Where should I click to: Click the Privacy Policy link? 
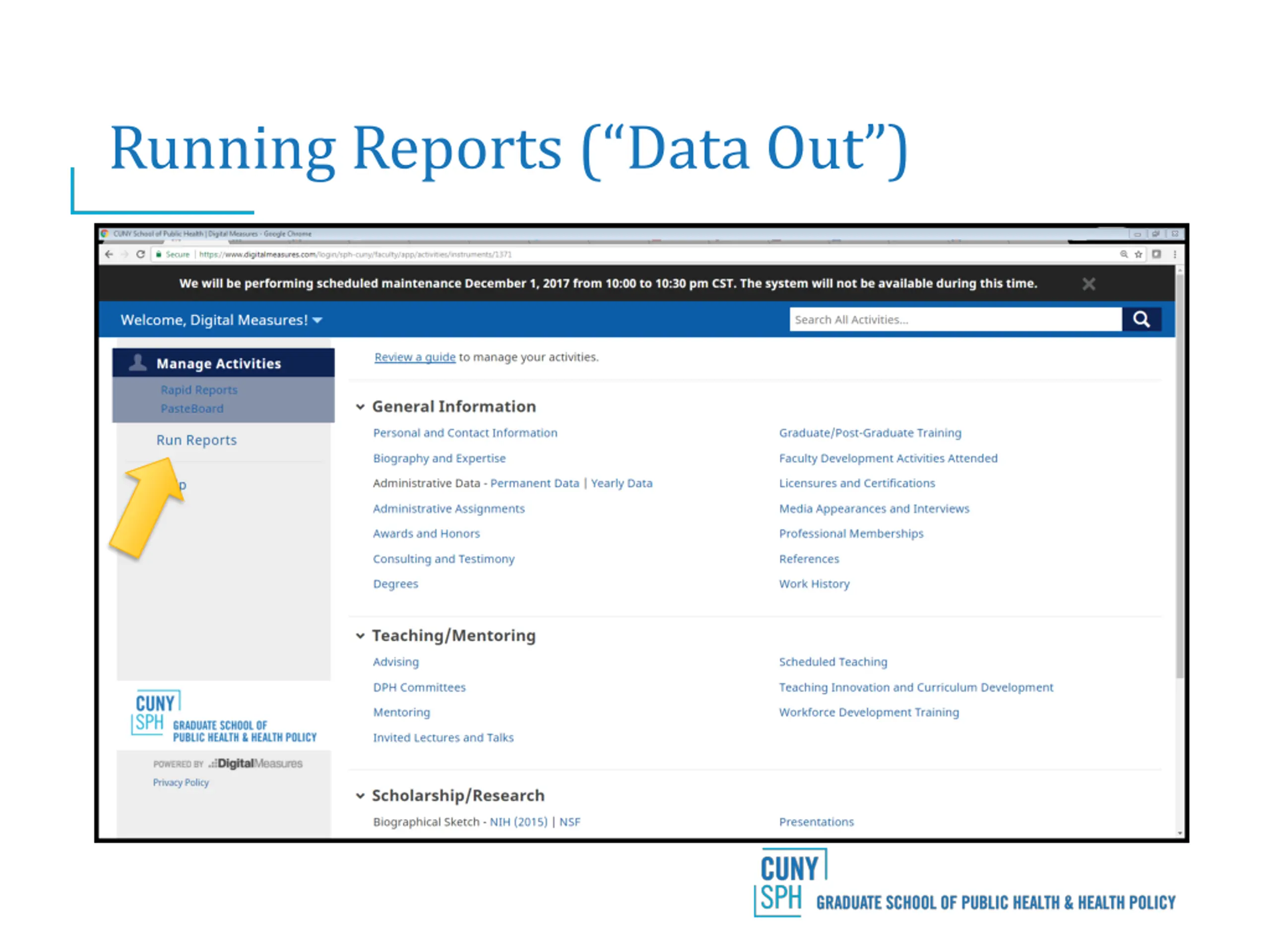pyautogui.click(x=181, y=783)
